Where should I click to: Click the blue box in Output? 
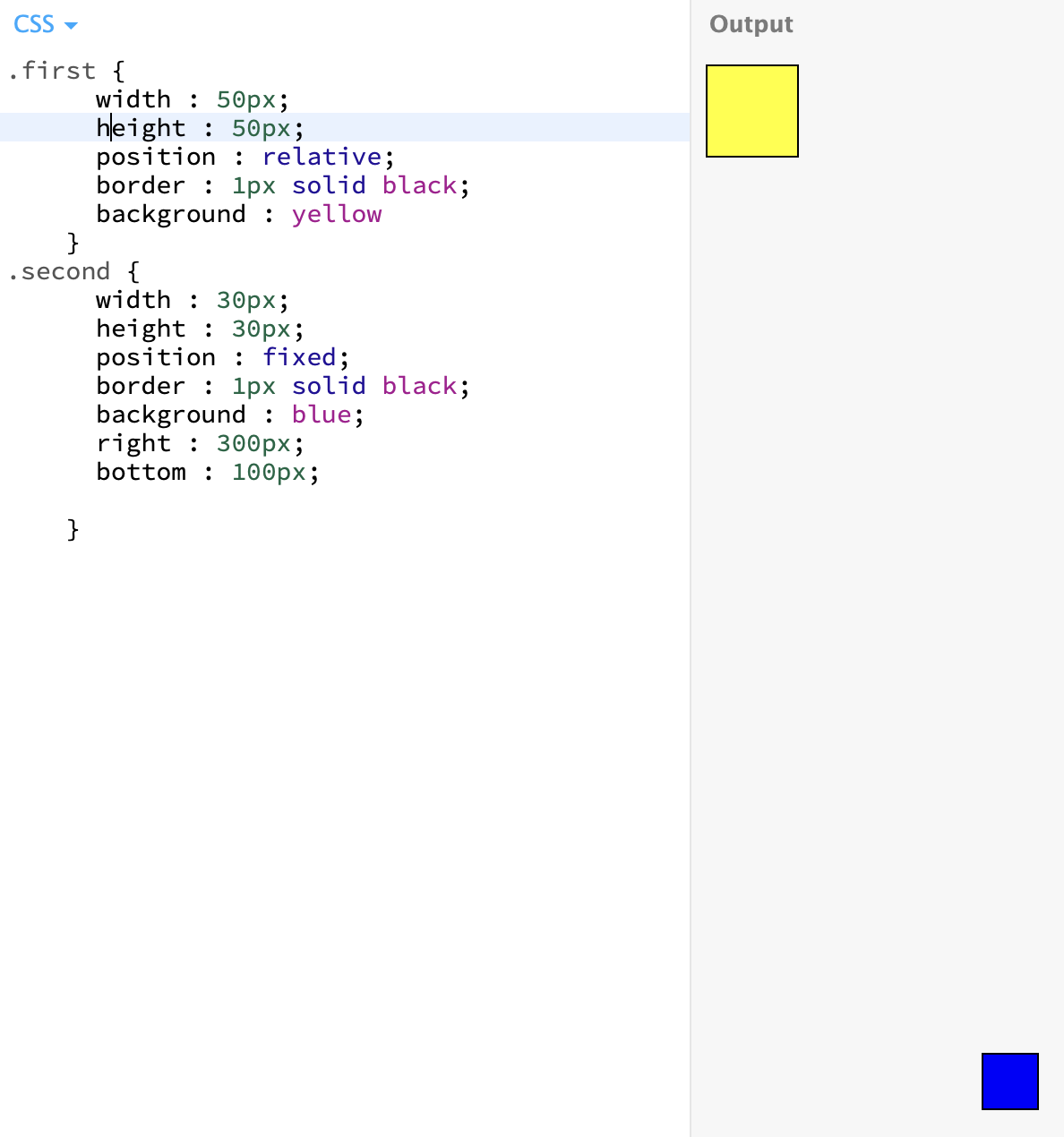1010,1081
